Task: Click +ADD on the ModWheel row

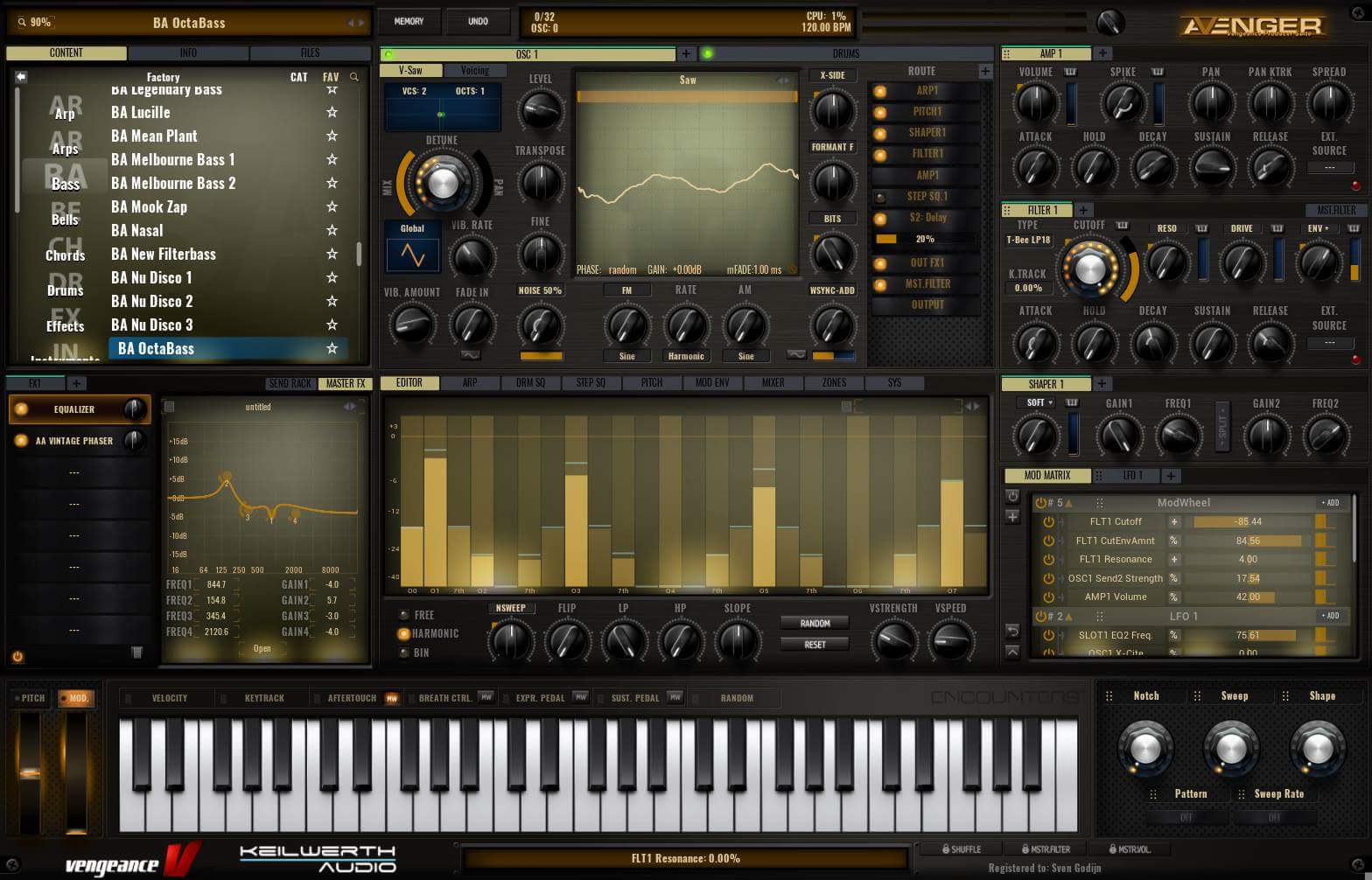Action: pyautogui.click(x=1330, y=503)
